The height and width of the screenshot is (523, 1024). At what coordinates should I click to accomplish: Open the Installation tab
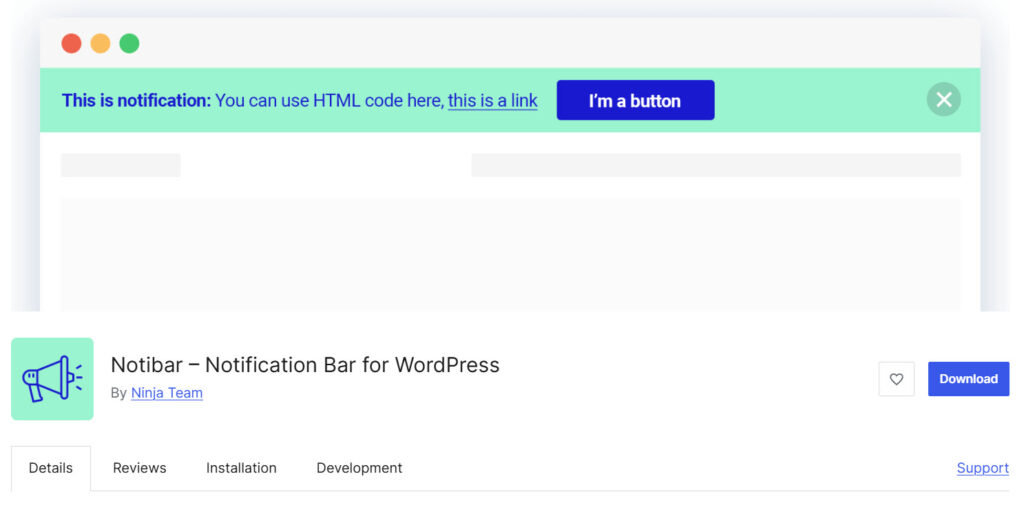pyautogui.click(x=242, y=468)
